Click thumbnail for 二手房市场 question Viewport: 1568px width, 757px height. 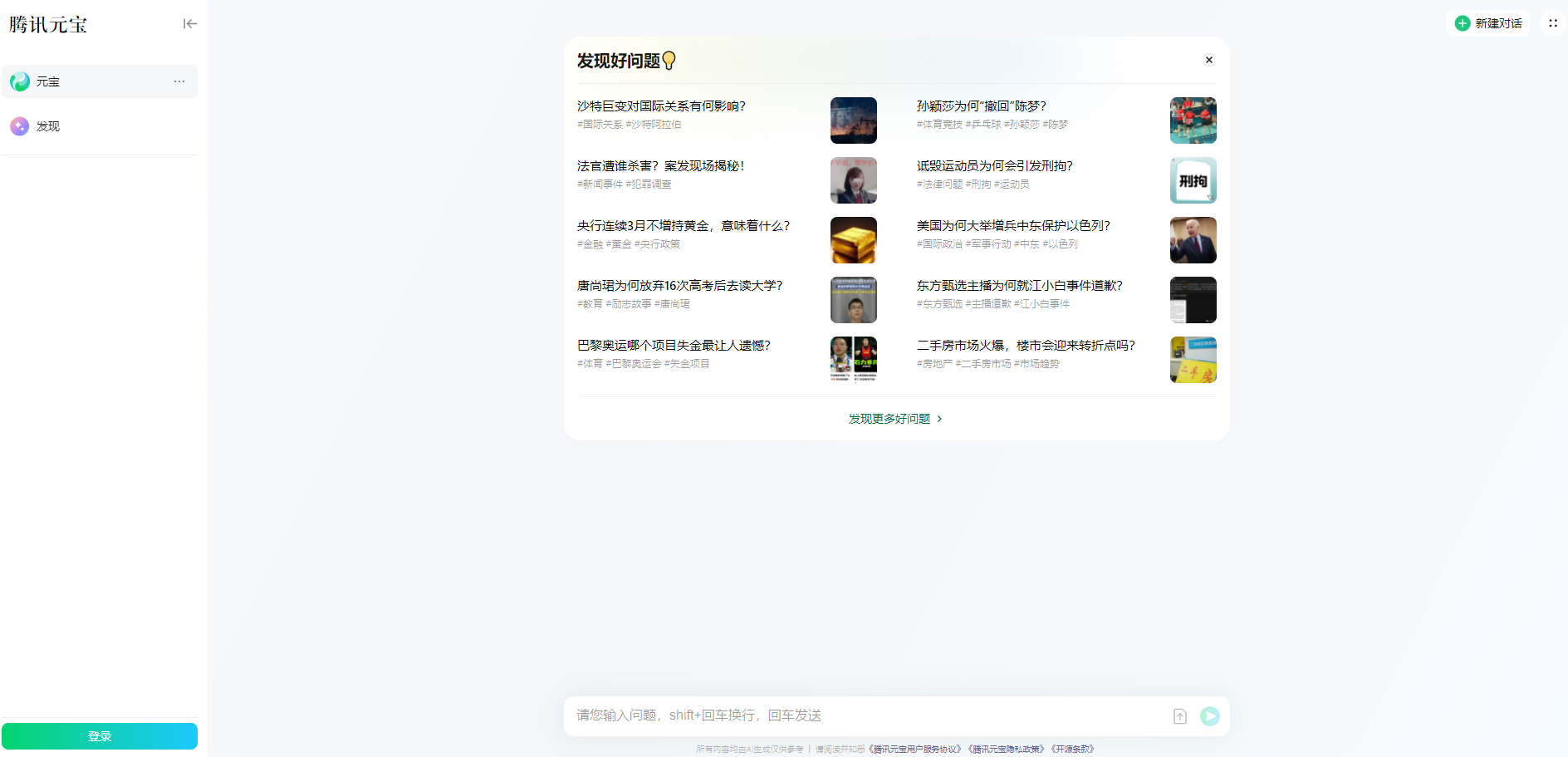[x=1193, y=360]
